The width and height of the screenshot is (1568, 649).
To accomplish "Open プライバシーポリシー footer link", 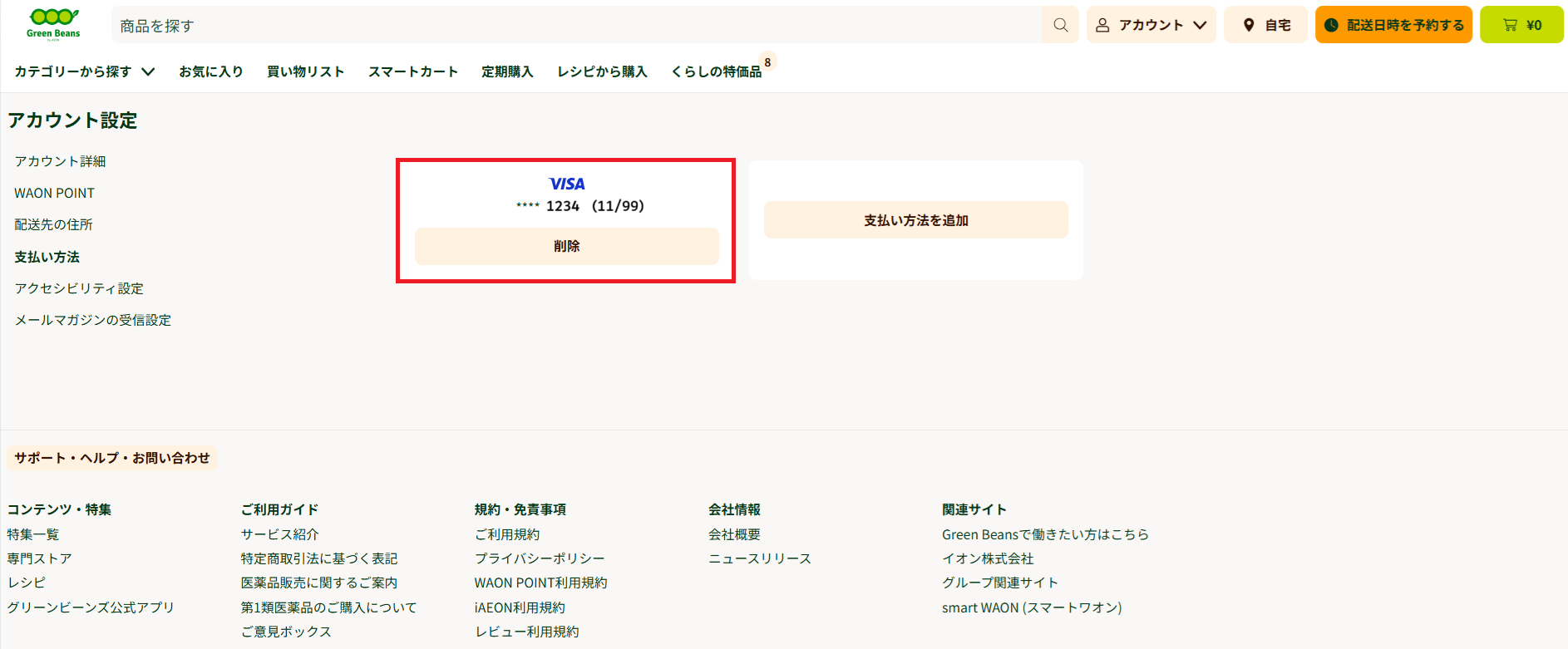I will pyautogui.click(x=540, y=558).
